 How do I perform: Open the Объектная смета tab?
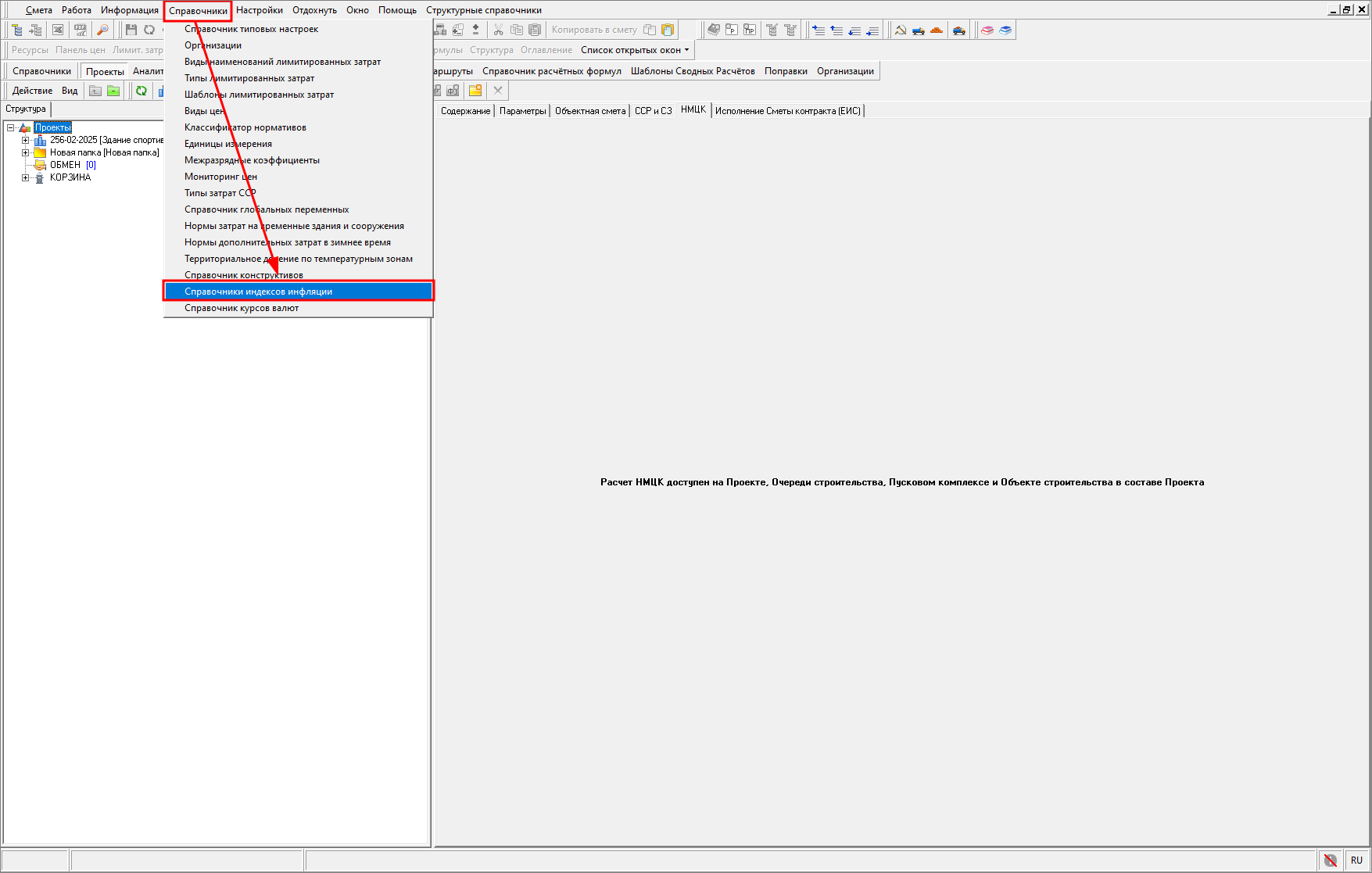tap(590, 111)
